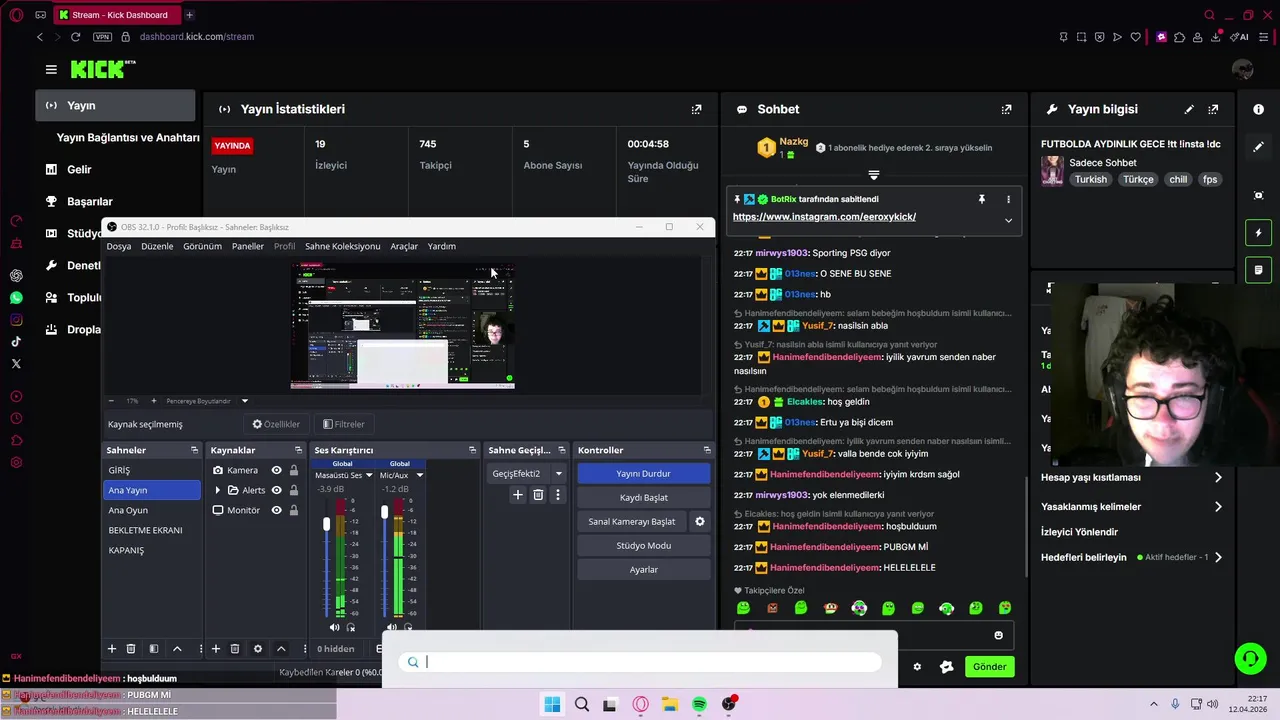Open chat settings gear next to Gönder
The width and height of the screenshot is (1280, 720).
tap(917, 667)
